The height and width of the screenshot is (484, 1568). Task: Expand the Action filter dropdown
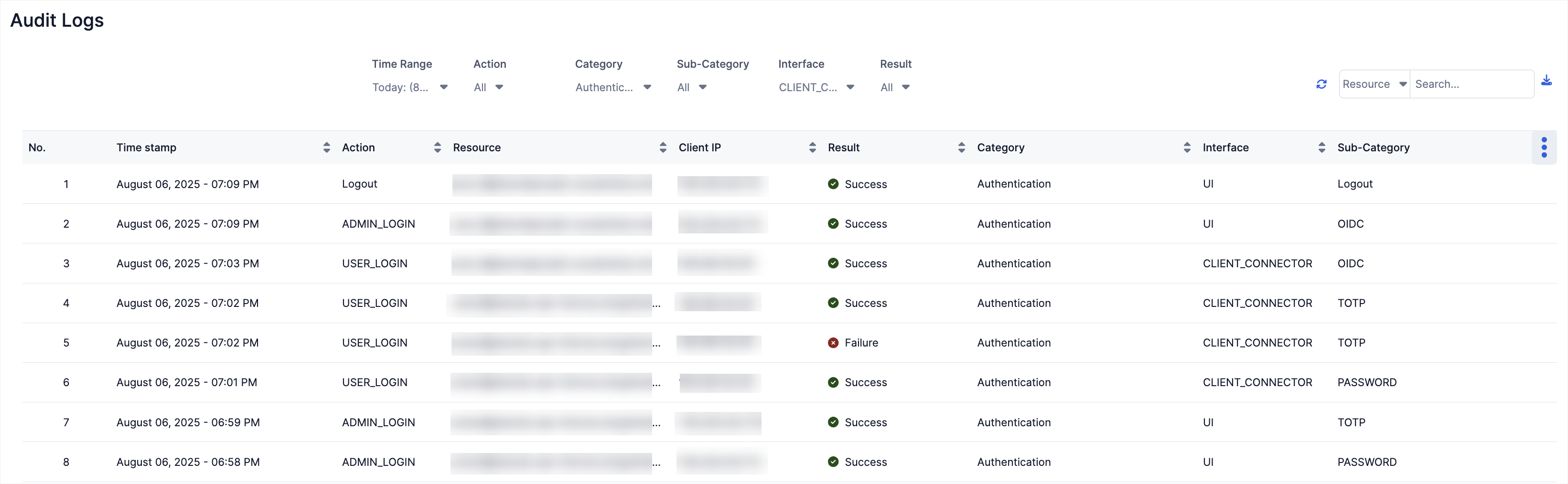tap(488, 87)
